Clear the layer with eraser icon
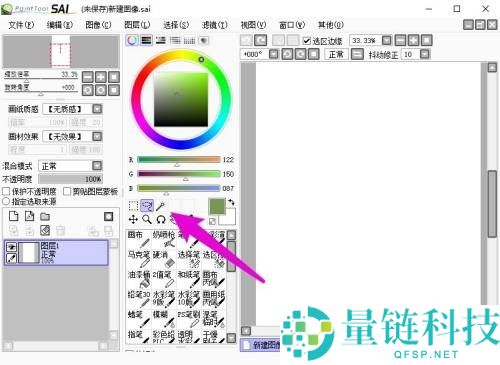 tap(45, 230)
